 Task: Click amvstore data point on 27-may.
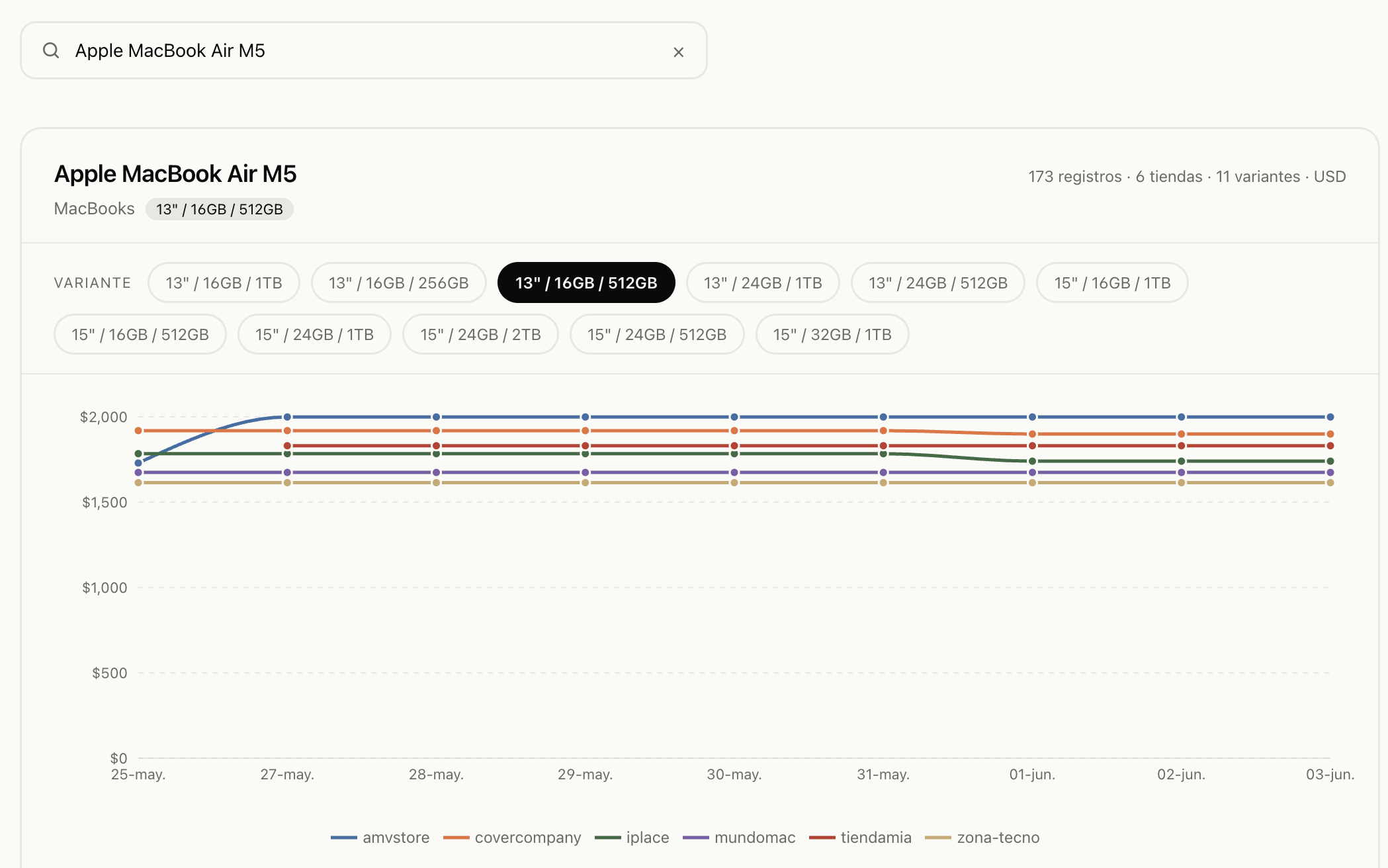(x=287, y=417)
